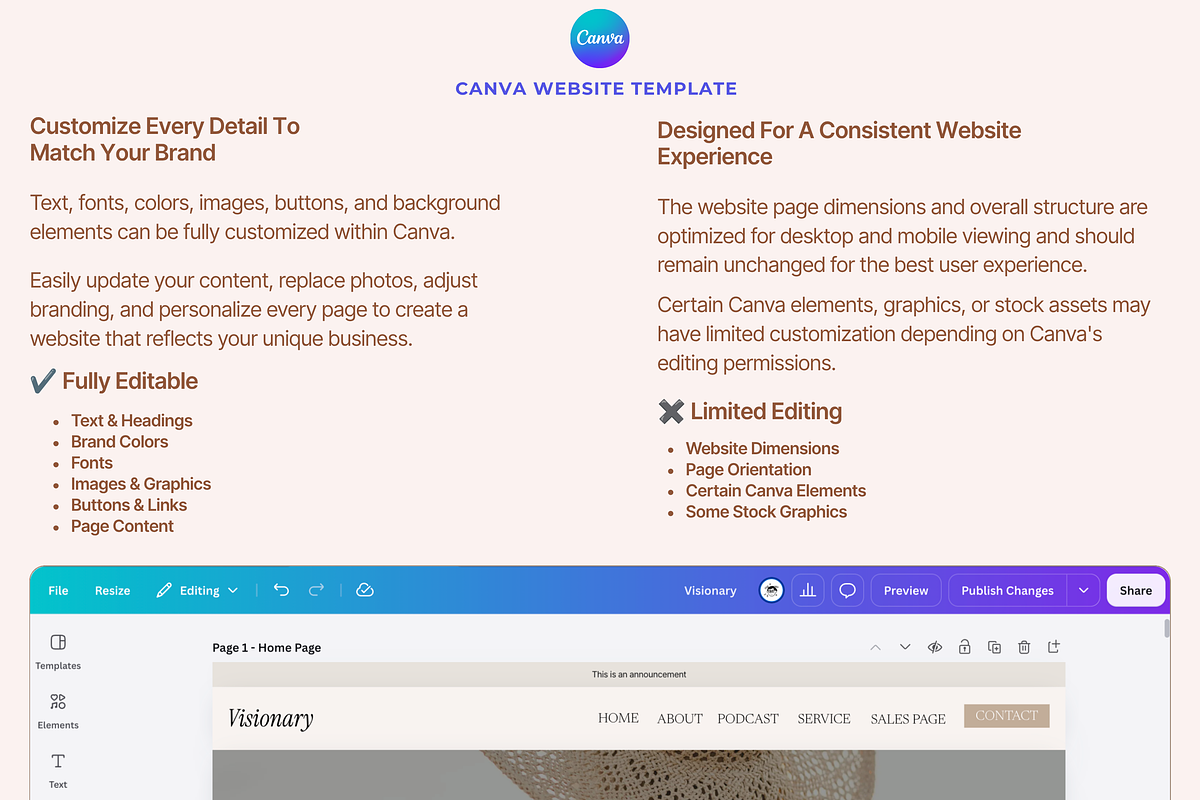The width and height of the screenshot is (1200, 800).
Task: Click the CONTACT button on page
Action: (x=1007, y=715)
